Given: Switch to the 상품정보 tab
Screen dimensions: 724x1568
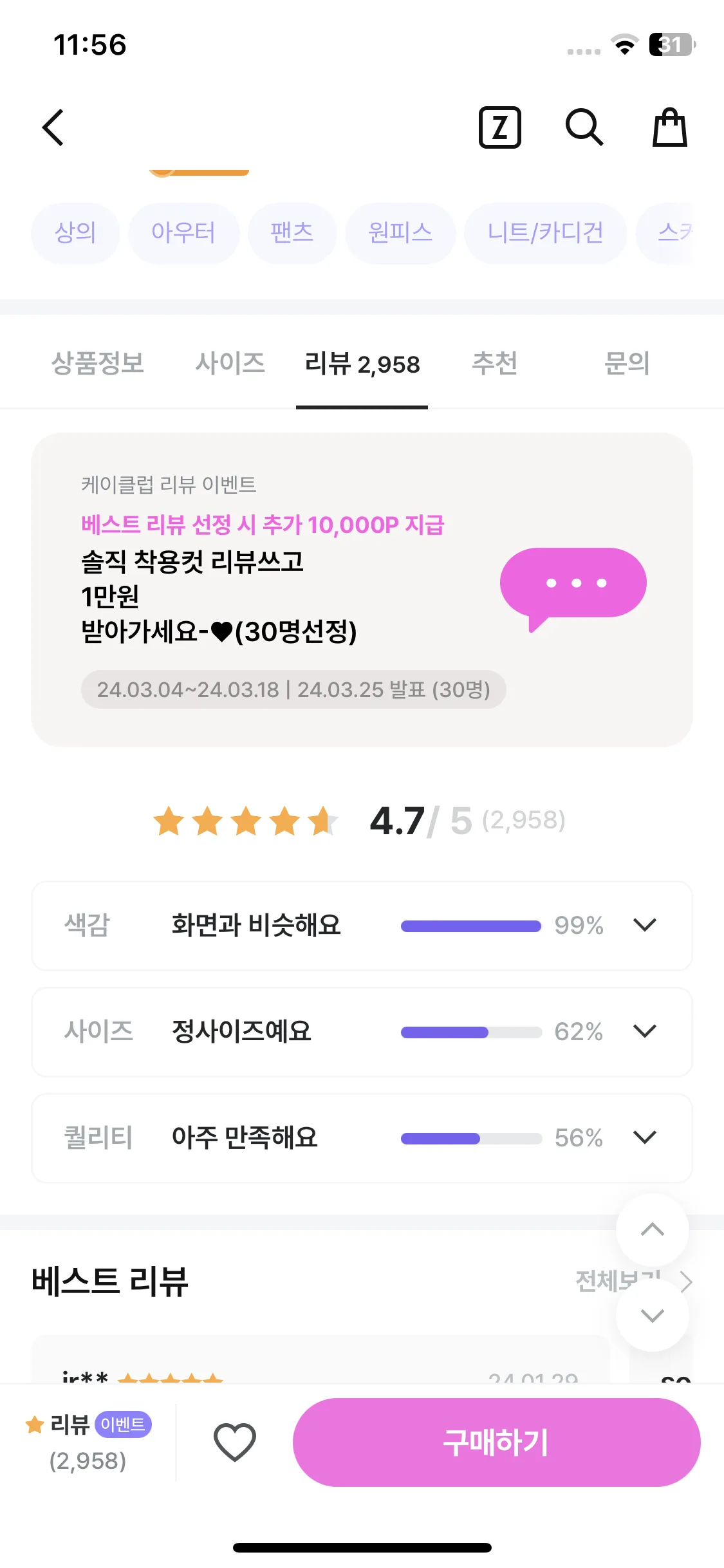Looking at the screenshot, I should [98, 363].
